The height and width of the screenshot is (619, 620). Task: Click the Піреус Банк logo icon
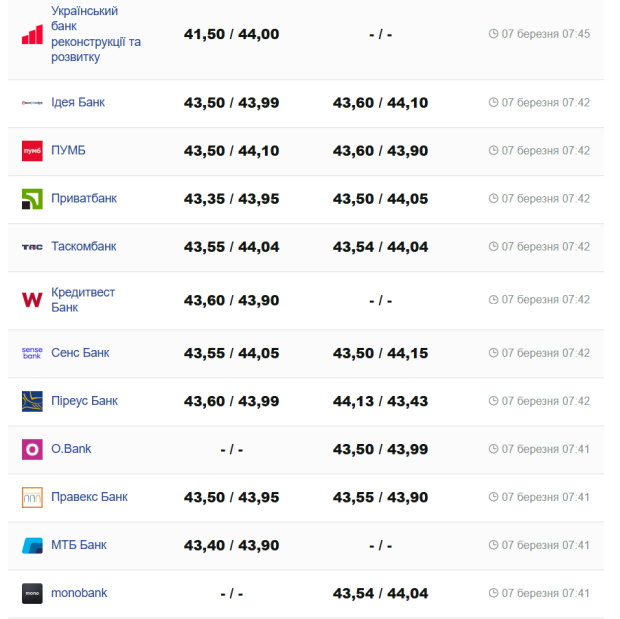(32, 401)
